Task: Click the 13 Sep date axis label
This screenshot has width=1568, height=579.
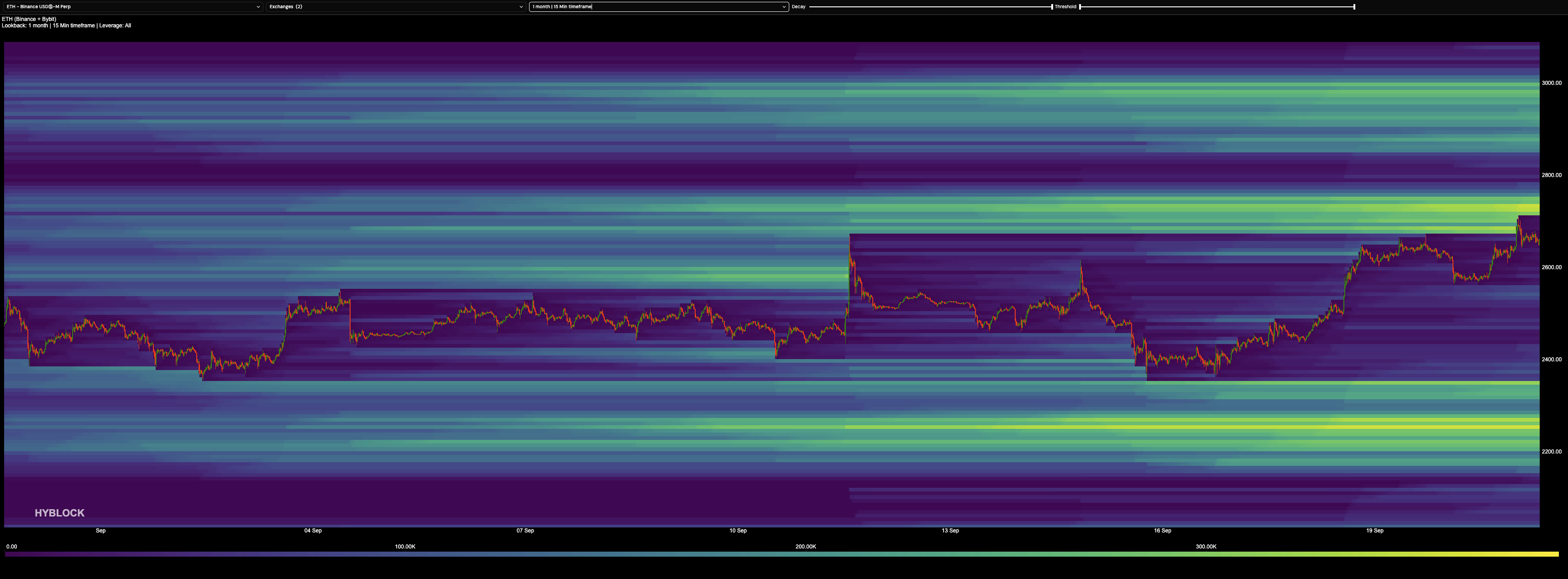Action: tap(950, 531)
